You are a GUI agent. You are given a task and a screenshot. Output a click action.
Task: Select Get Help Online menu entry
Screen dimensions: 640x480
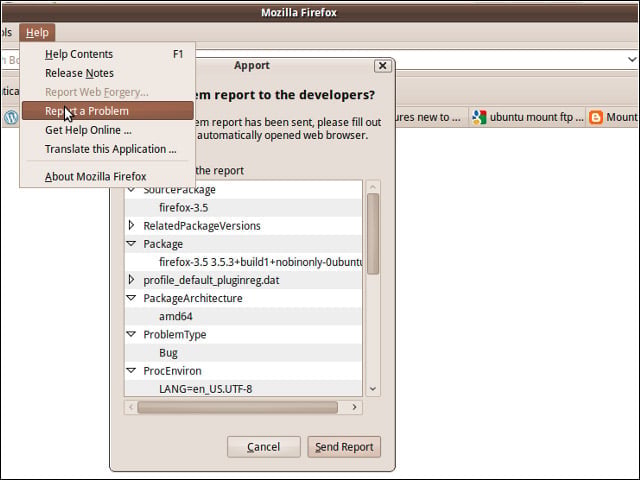click(108, 130)
